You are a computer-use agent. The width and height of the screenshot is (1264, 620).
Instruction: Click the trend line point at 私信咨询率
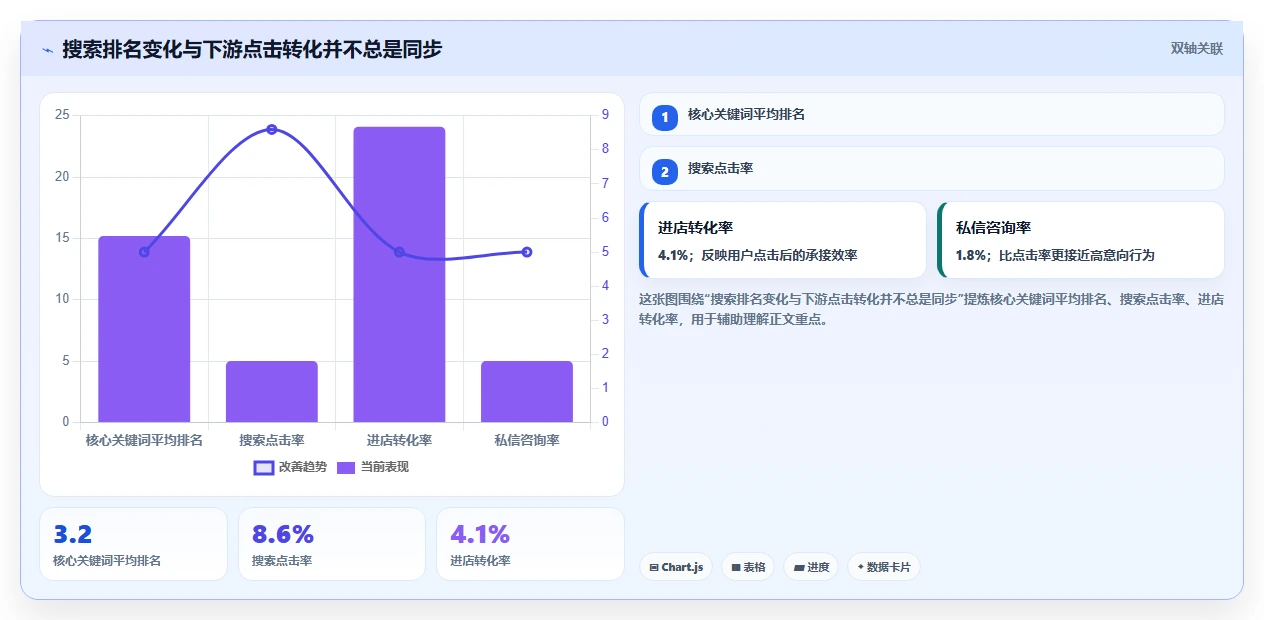pyautogui.click(x=527, y=252)
